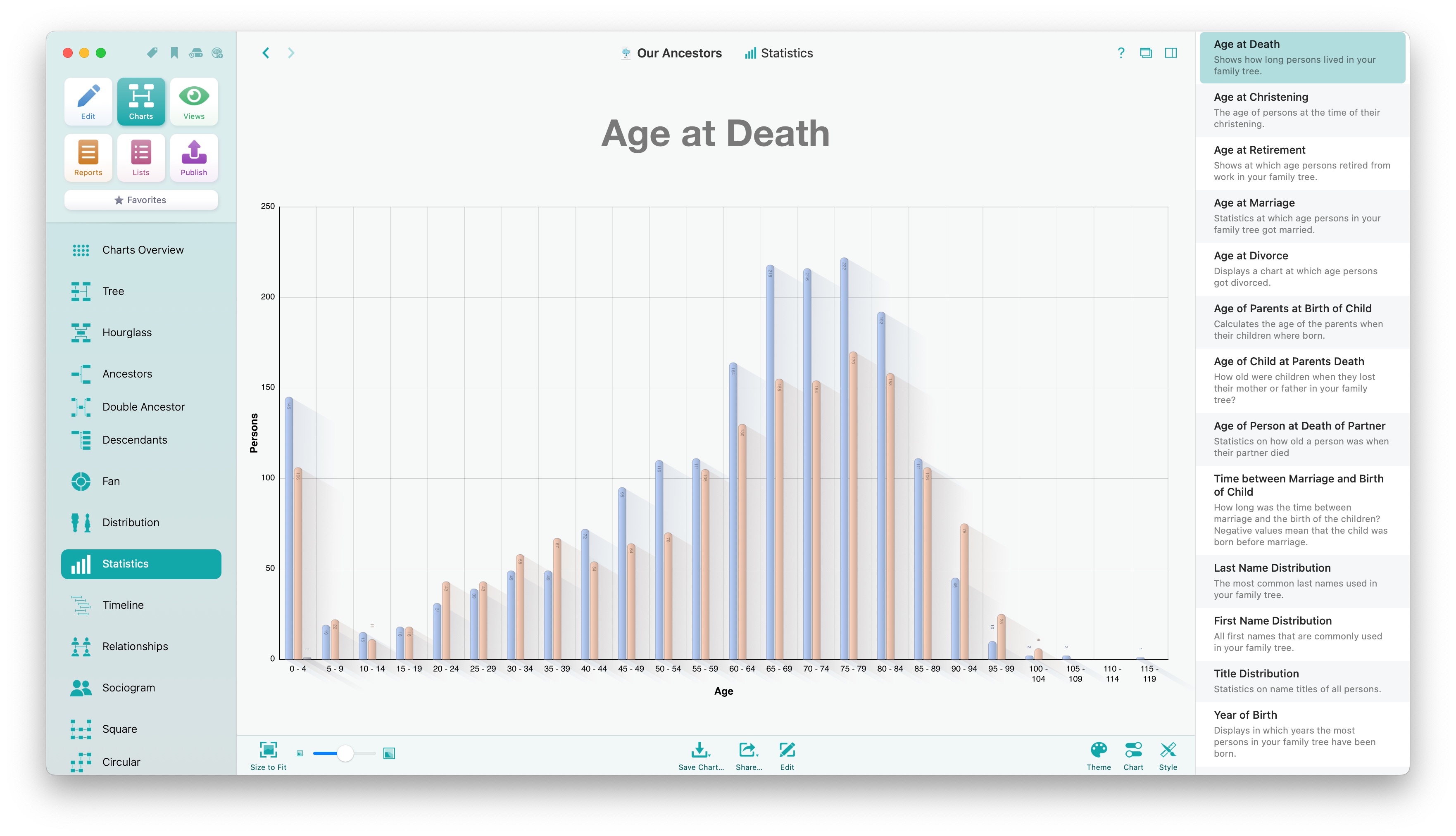Click the zoom slider handle
This screenshot has height=836, width=1456.
(x=345, y=753)
